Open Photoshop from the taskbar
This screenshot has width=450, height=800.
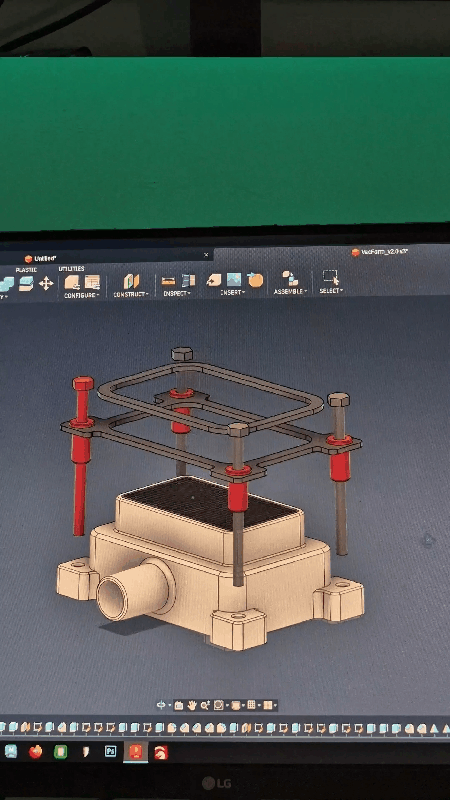click(x=110, y=751)
